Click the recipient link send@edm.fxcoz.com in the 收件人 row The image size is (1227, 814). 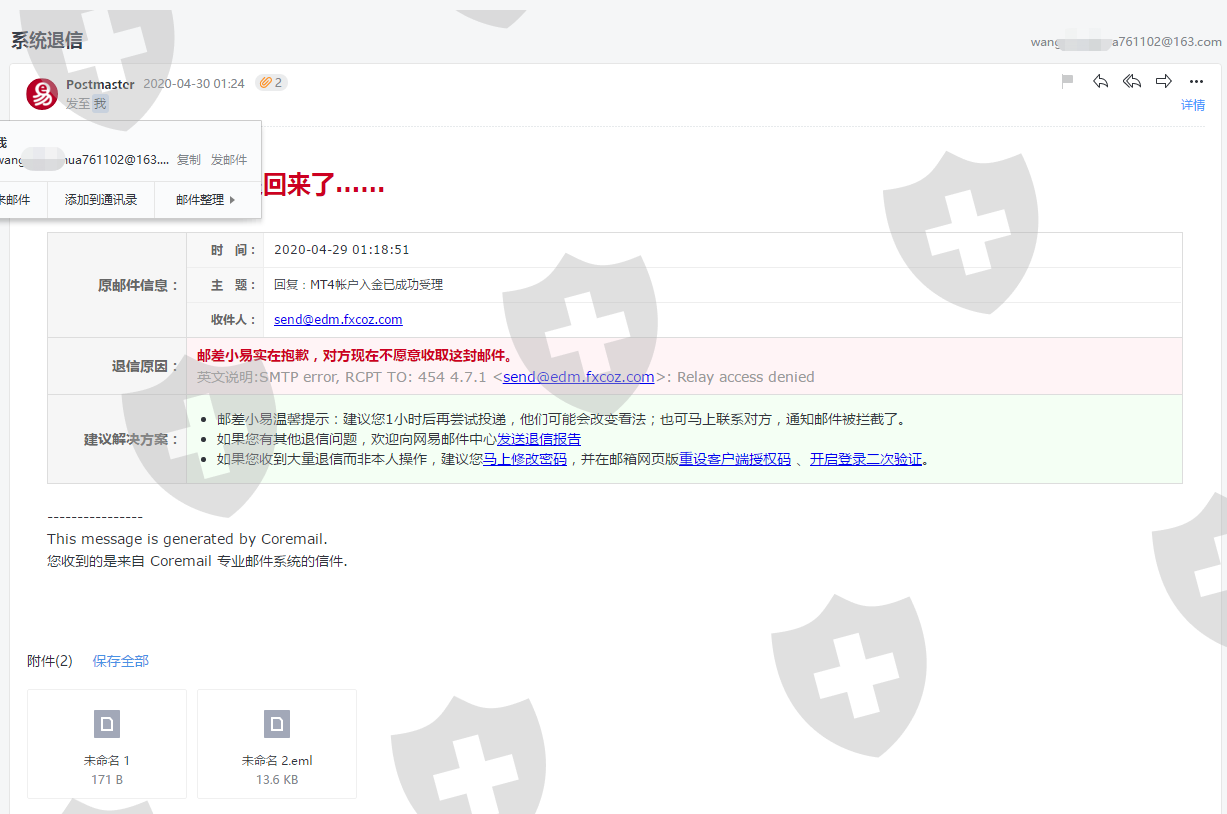(338, 320)
